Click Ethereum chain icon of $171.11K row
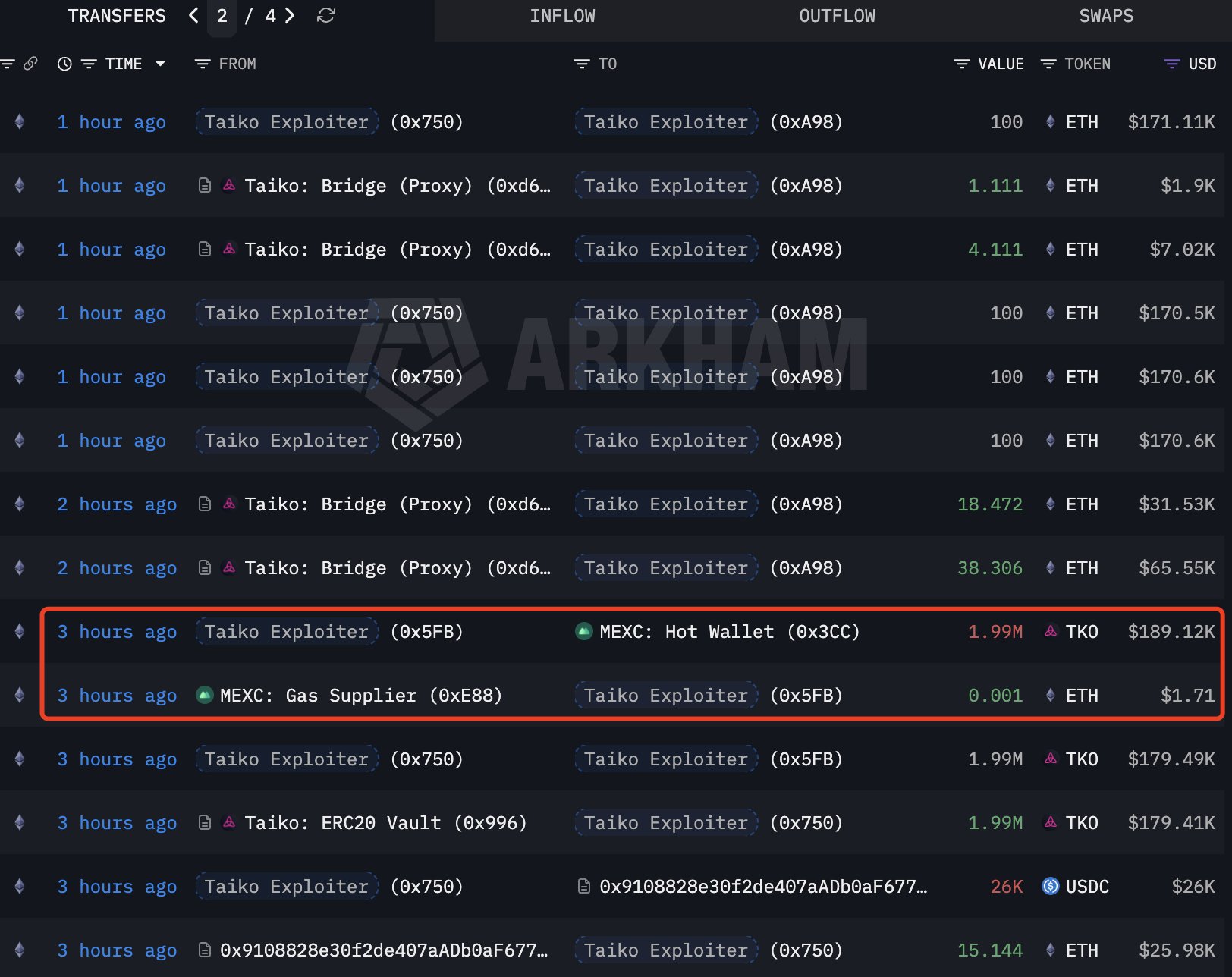This screenshot has width=1232, height=977. pyautogui.click(x=20, y=121)
